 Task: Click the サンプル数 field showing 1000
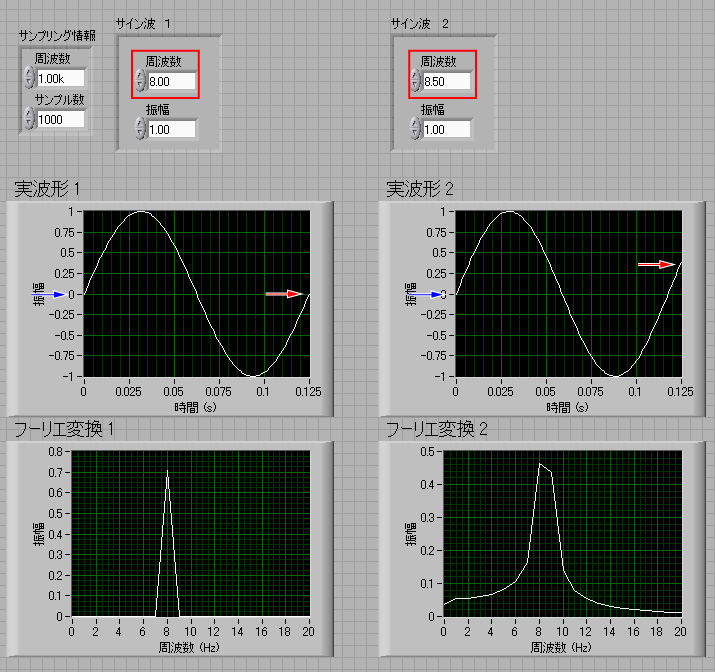tap(61, 119)
